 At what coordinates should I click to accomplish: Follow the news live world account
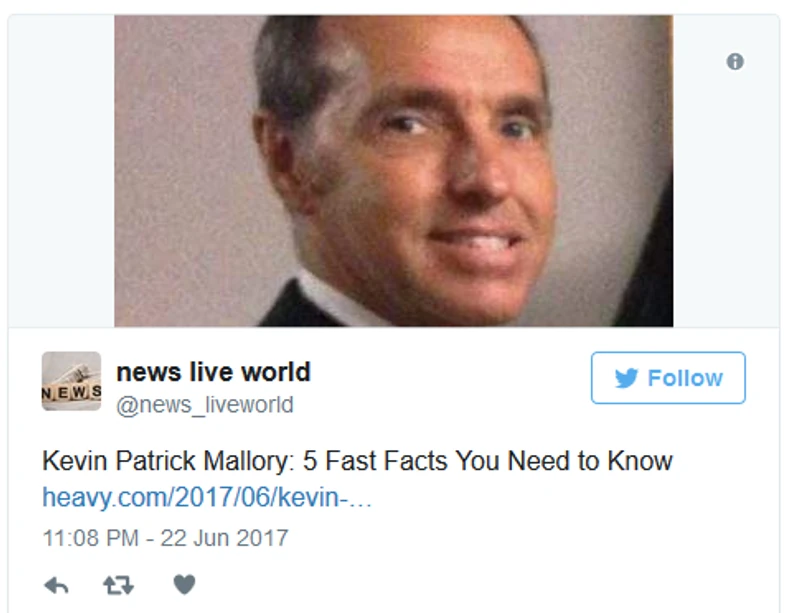tap(668, 378)
